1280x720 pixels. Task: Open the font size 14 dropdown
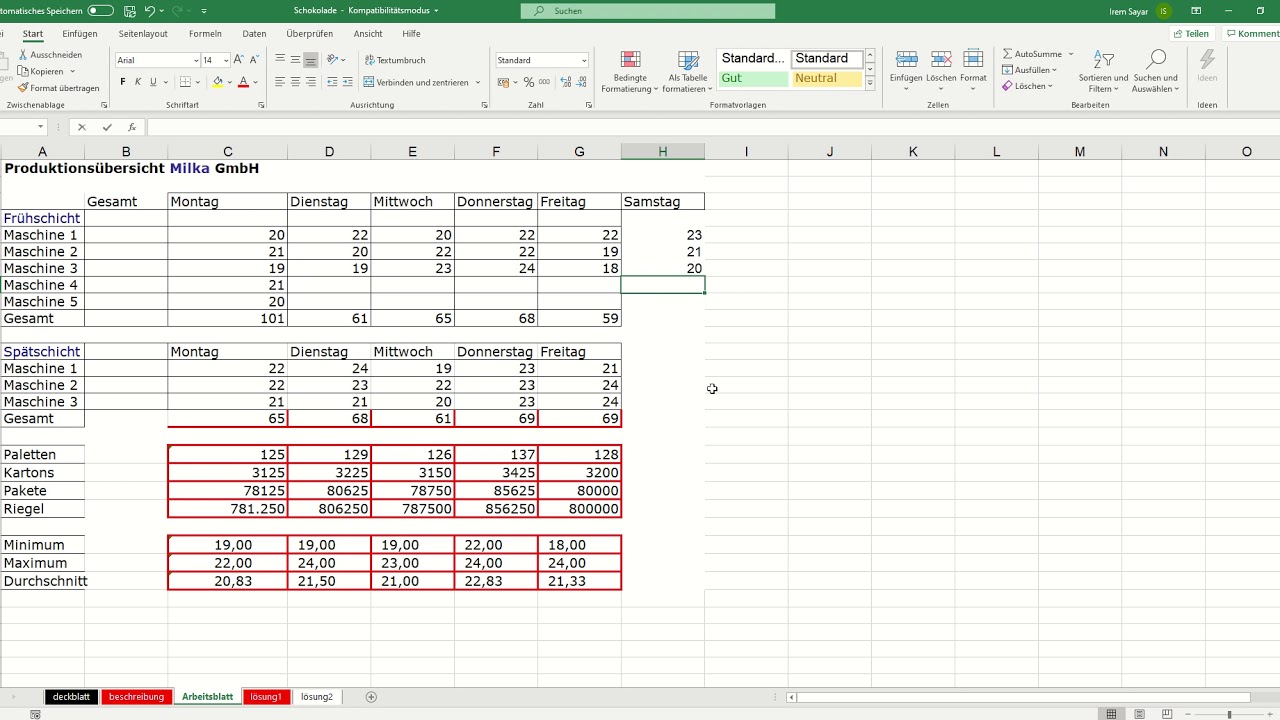point(226,60)
